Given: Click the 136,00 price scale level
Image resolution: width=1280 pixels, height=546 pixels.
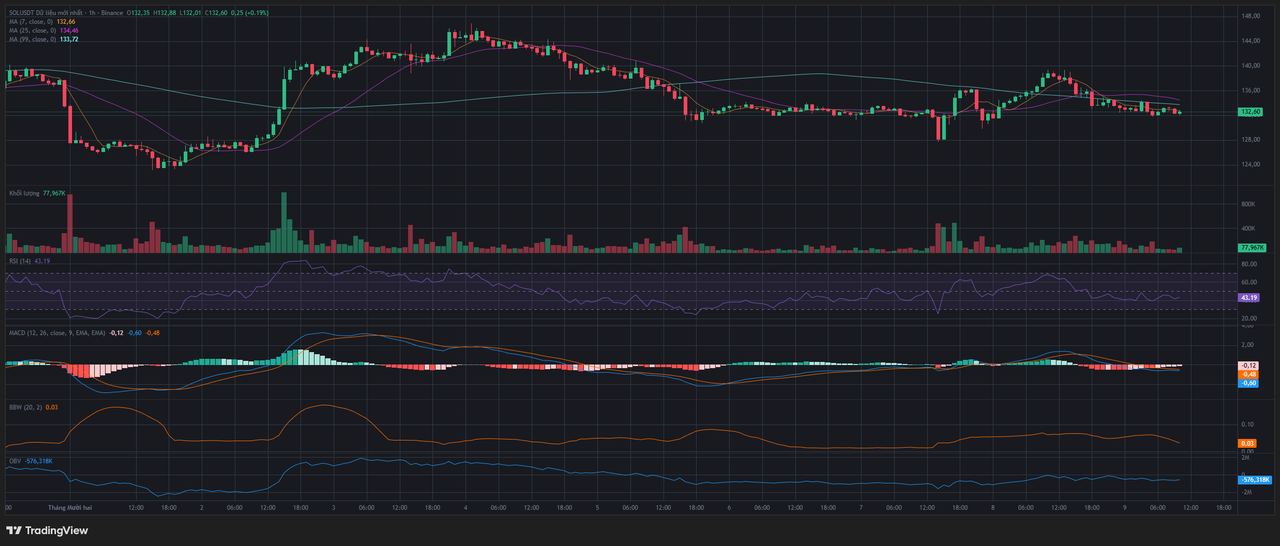Looking at the screenshot, I should 1250,90.
